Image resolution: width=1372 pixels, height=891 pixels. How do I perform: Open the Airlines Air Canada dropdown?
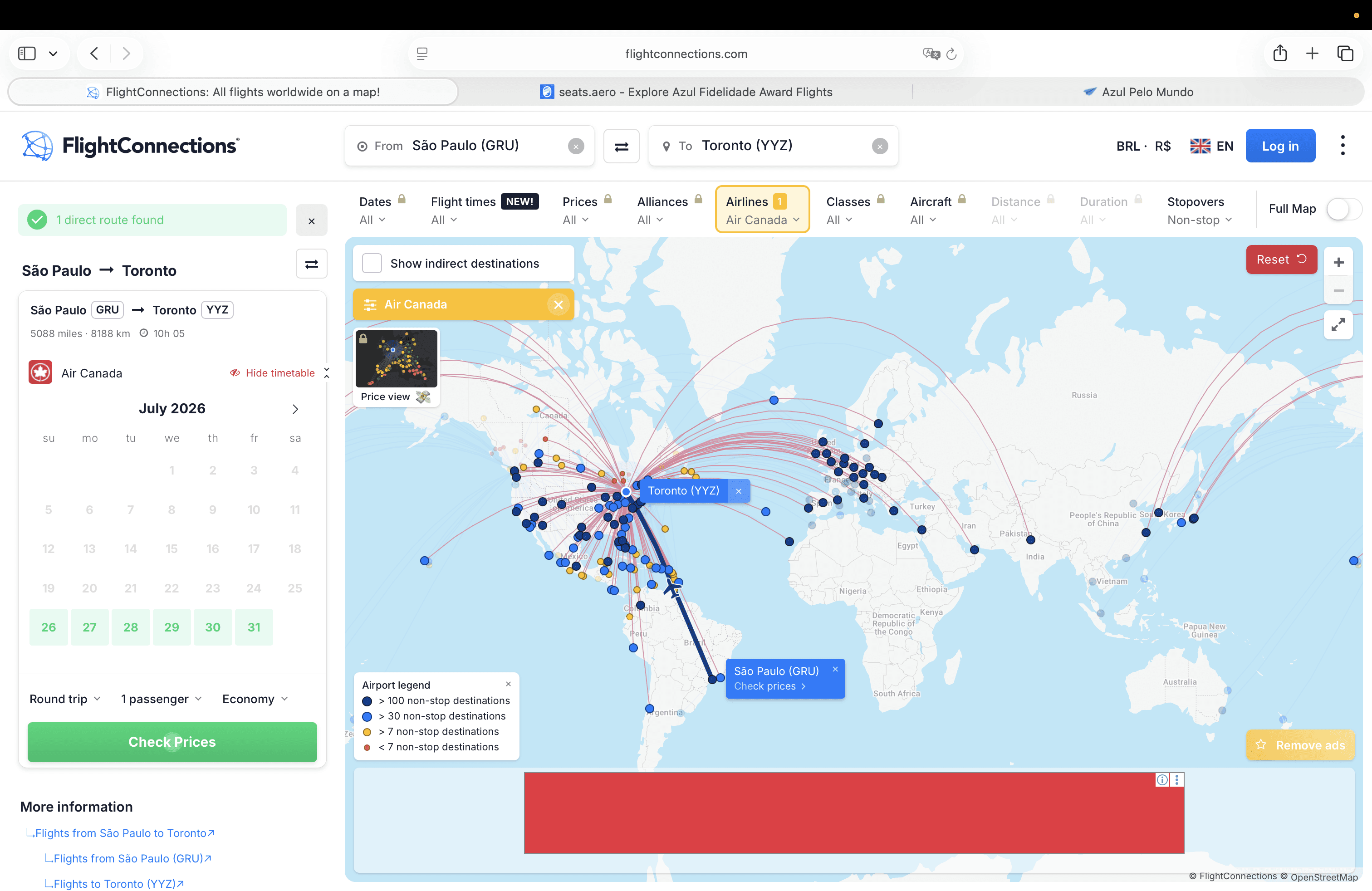762,209
